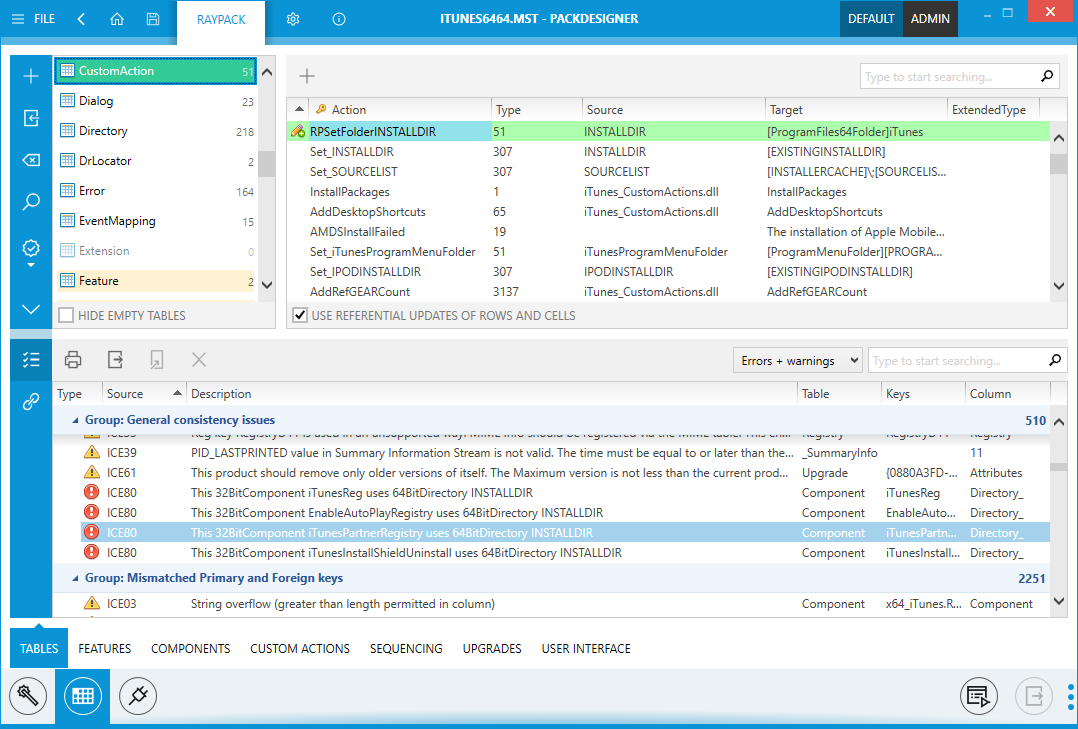This screenshot has width=1078, height=729.
Task: Click the chain link icon in sidebar
Action: coord(31,402)
